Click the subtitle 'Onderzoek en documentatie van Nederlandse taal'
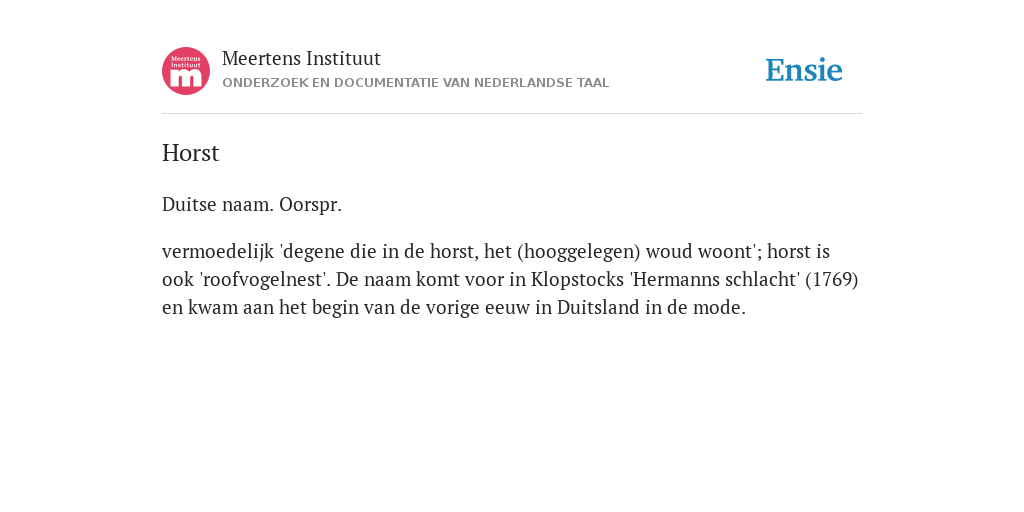The width and height of the screenshot is (1024, 512). tap(415, 83)
